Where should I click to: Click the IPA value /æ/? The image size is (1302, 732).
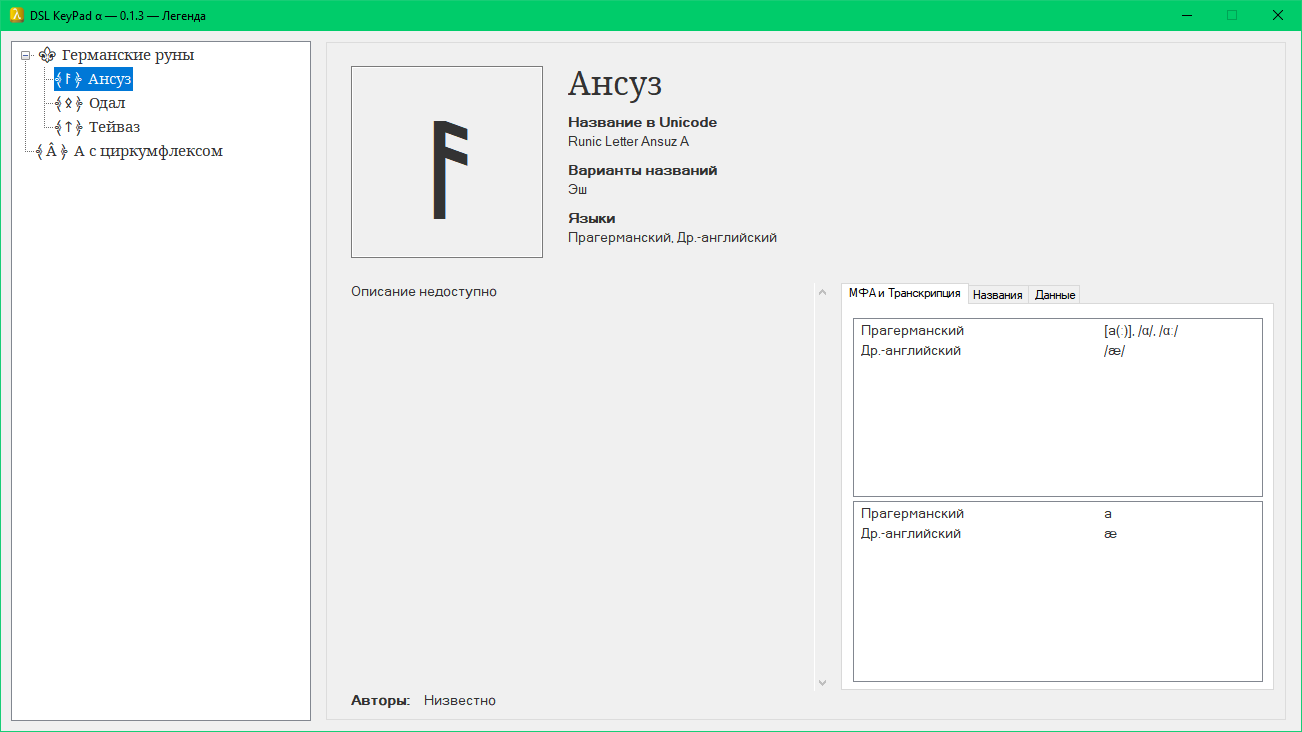[1114, 350]
